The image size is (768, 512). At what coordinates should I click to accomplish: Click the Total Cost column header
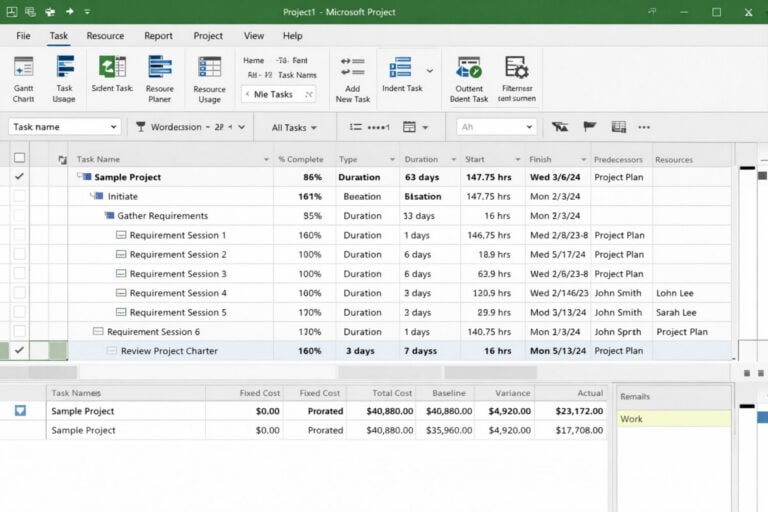pos(392,393)
